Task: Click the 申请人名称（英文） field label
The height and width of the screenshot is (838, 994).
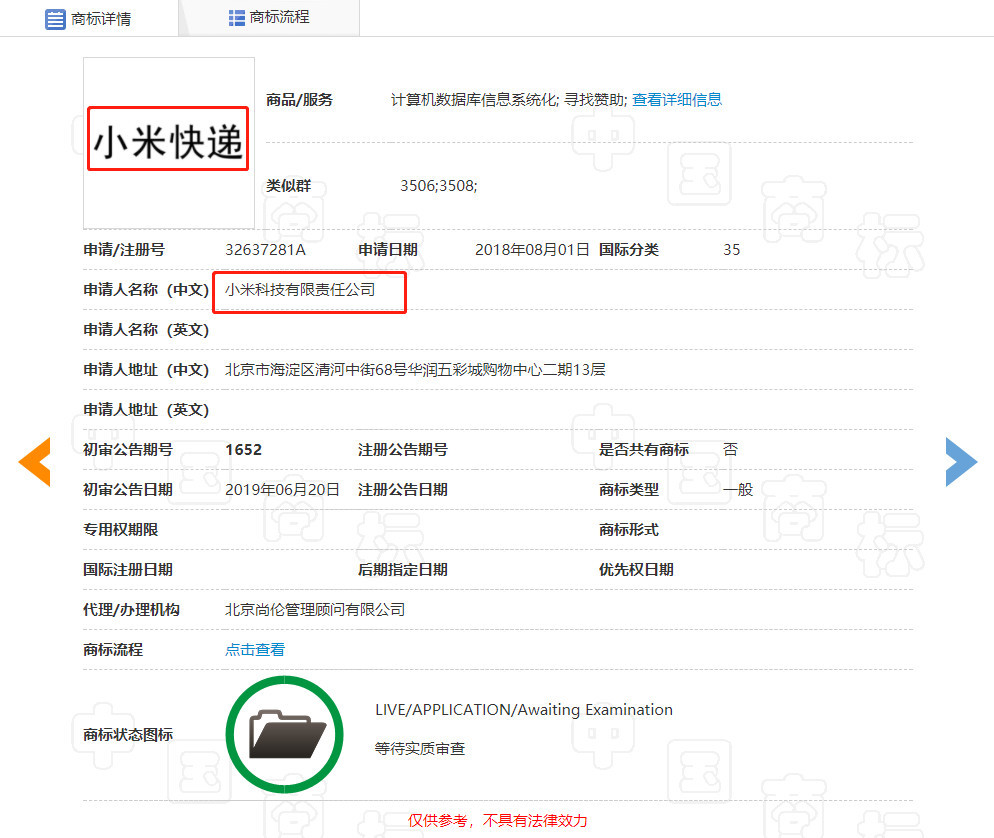Action: click(x=146, y=330)
